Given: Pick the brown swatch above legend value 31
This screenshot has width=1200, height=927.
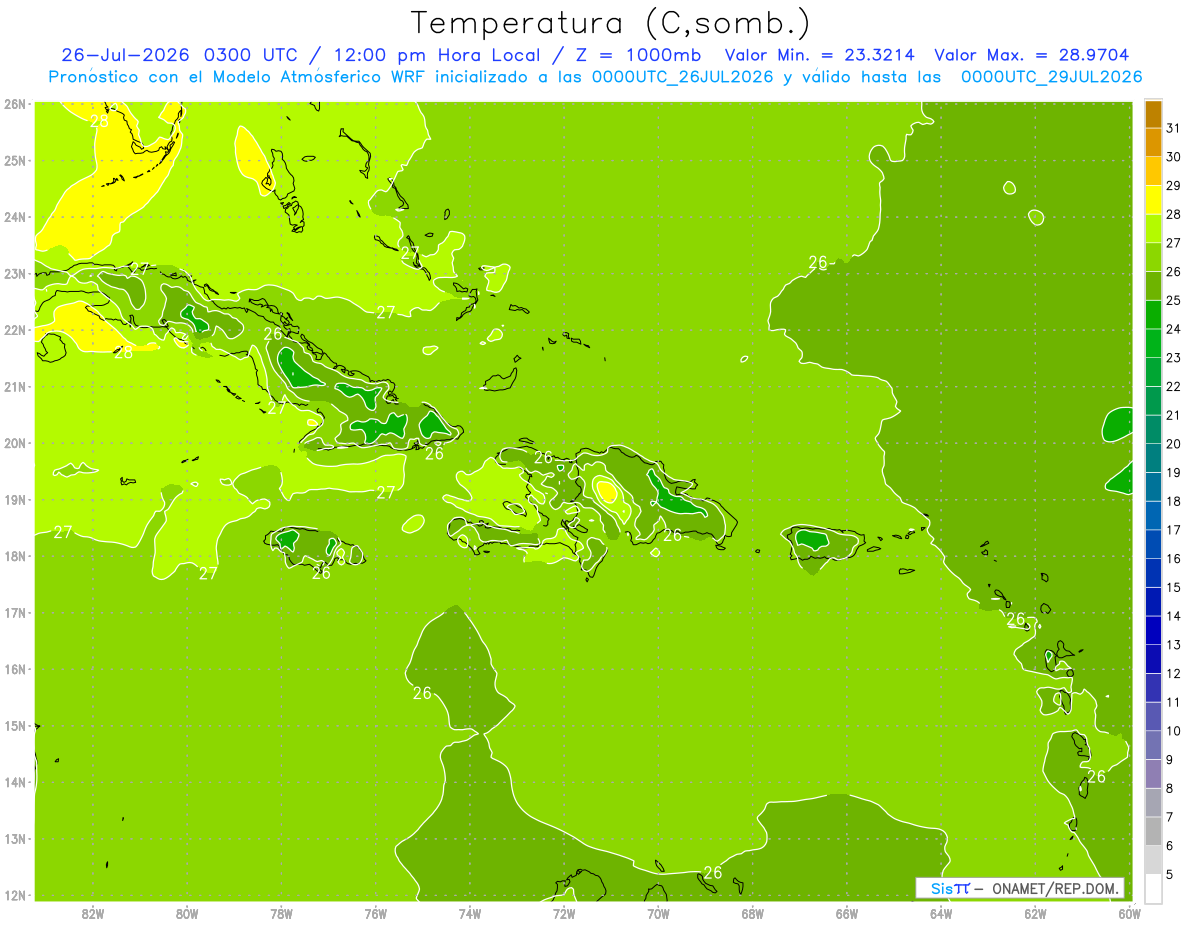Looking at the screenshot, I should point(1153,115).
